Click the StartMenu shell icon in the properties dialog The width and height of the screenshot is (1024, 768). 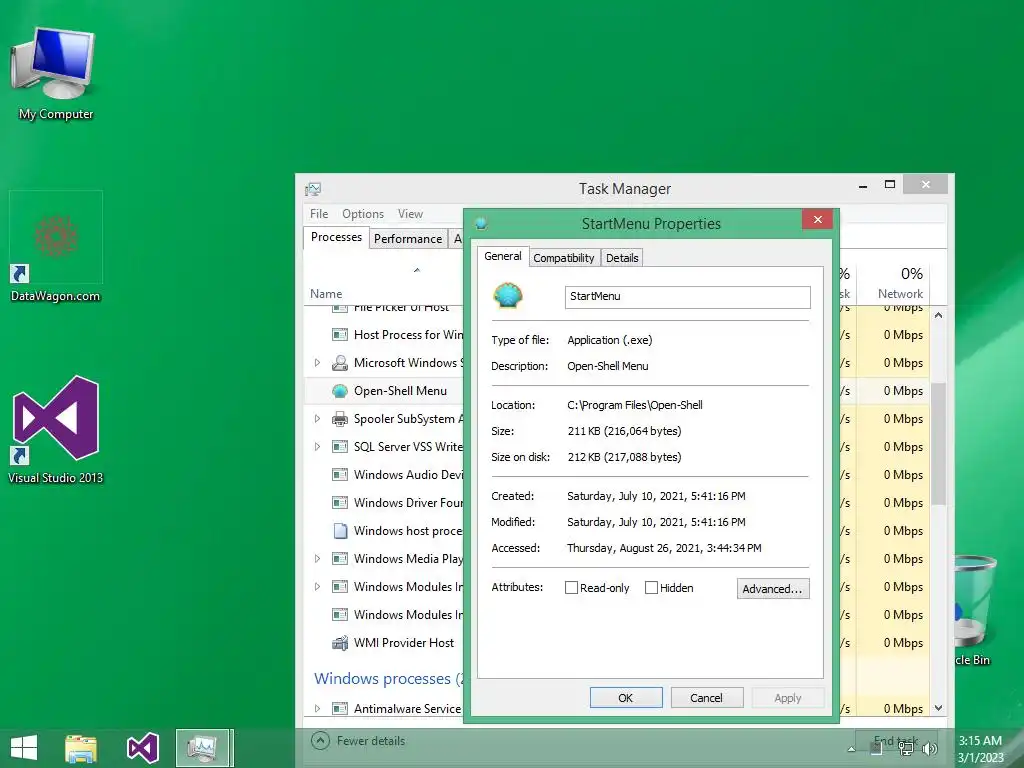(x=508, y=295)
